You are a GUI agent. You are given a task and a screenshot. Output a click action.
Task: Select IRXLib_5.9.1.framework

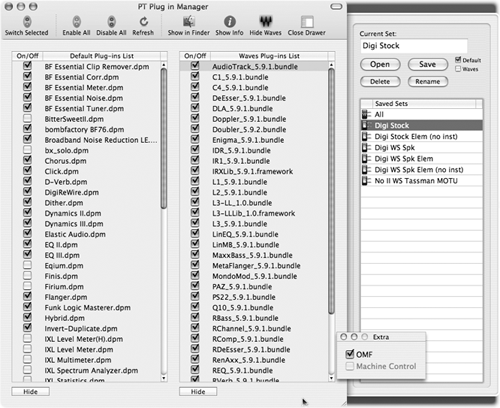point(253,172)
